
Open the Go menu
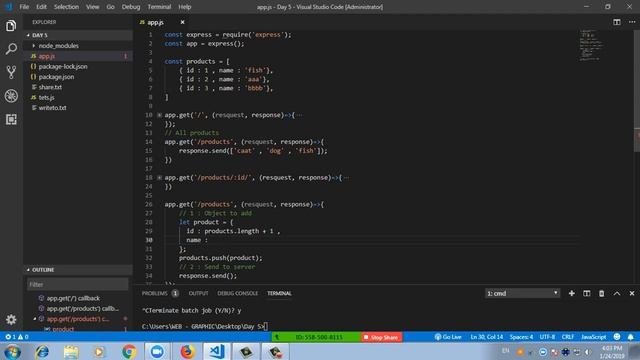pos(110,7)
